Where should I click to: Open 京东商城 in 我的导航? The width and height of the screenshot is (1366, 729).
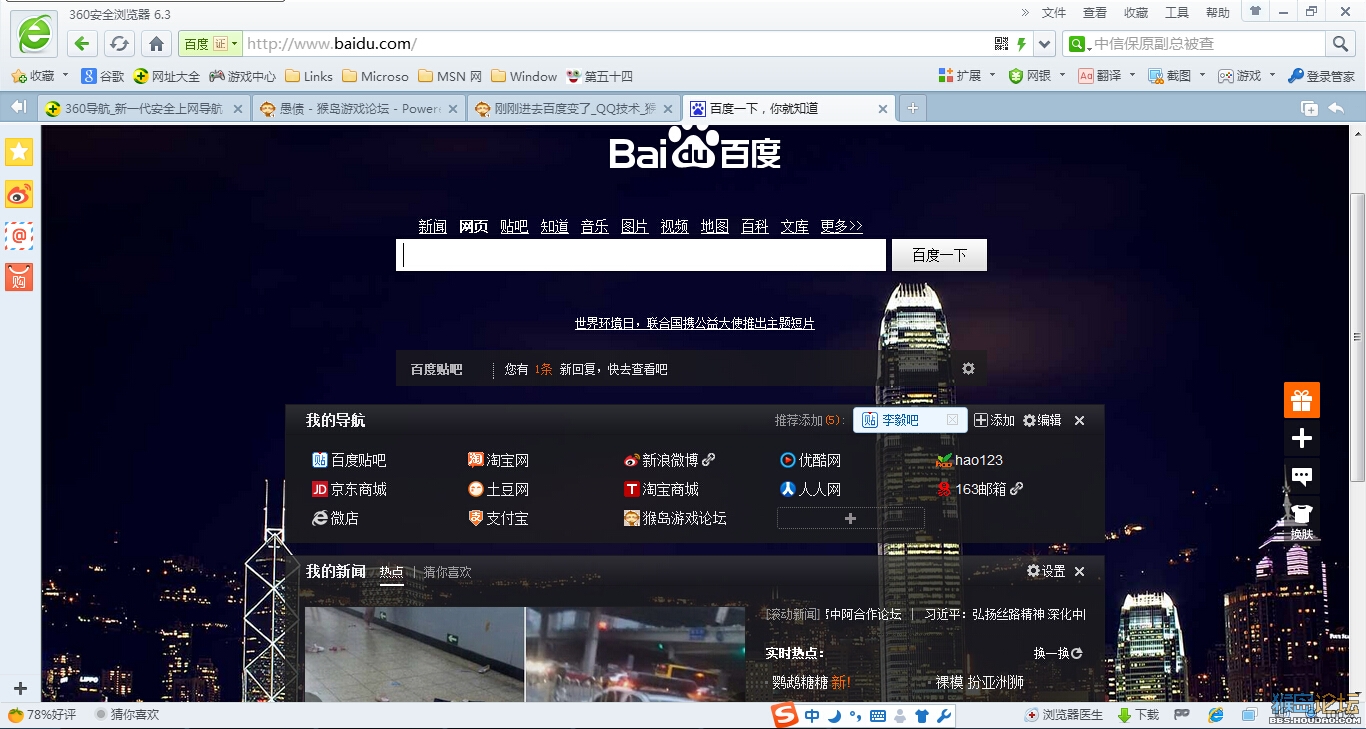pos(349,489)
